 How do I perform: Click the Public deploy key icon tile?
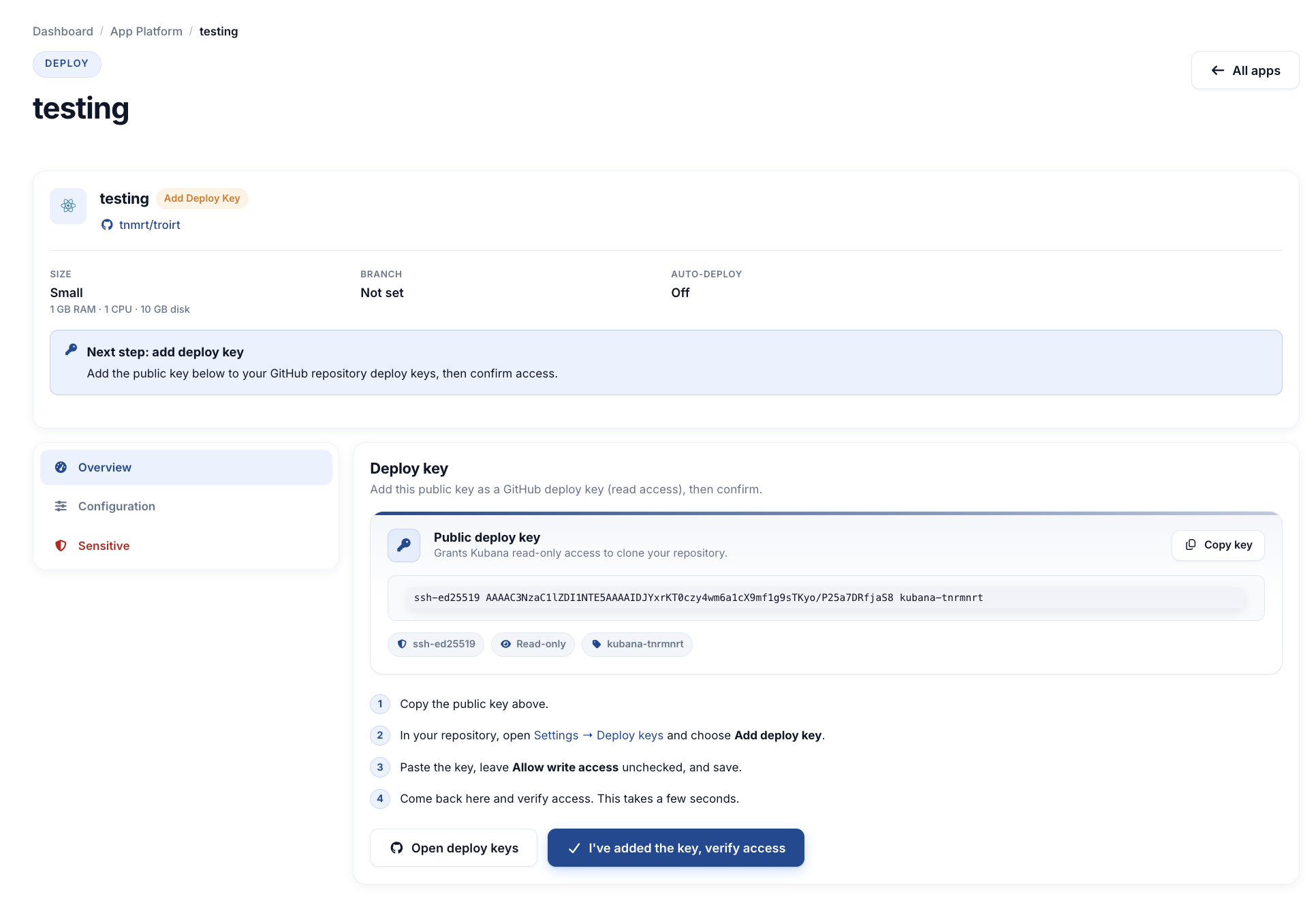(404, 545)
